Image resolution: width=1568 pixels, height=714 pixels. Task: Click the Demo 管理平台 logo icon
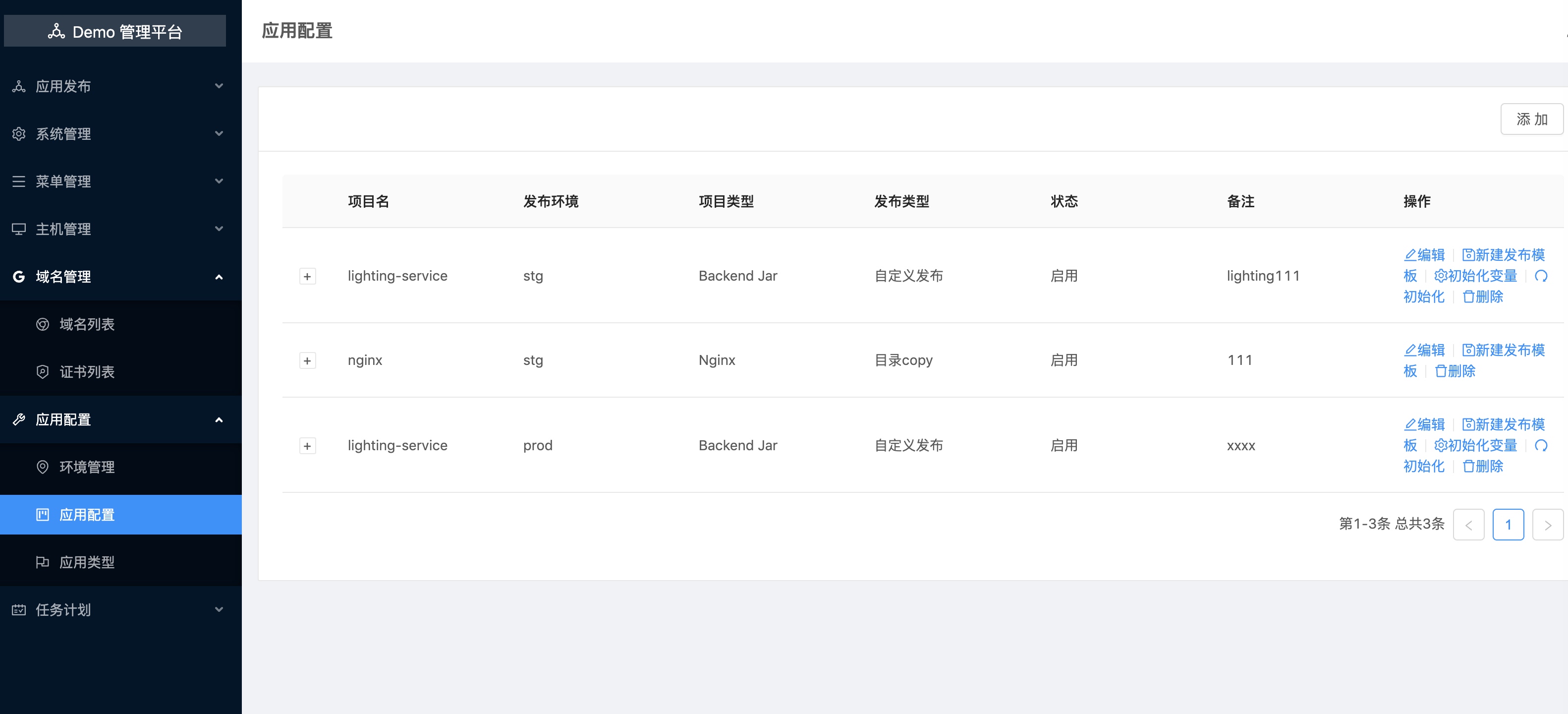(56, 31)
